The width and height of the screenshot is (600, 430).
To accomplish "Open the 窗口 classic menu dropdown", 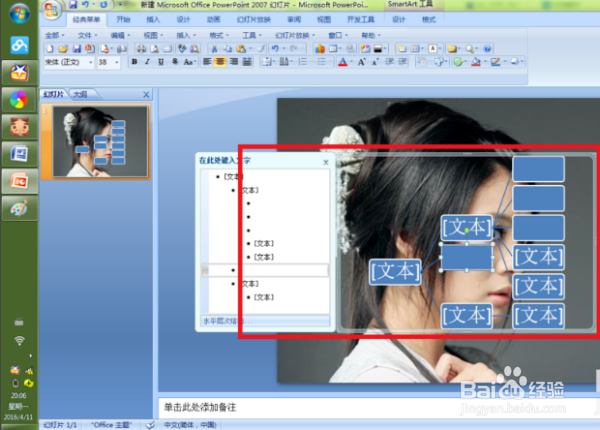I will (338, 35).
